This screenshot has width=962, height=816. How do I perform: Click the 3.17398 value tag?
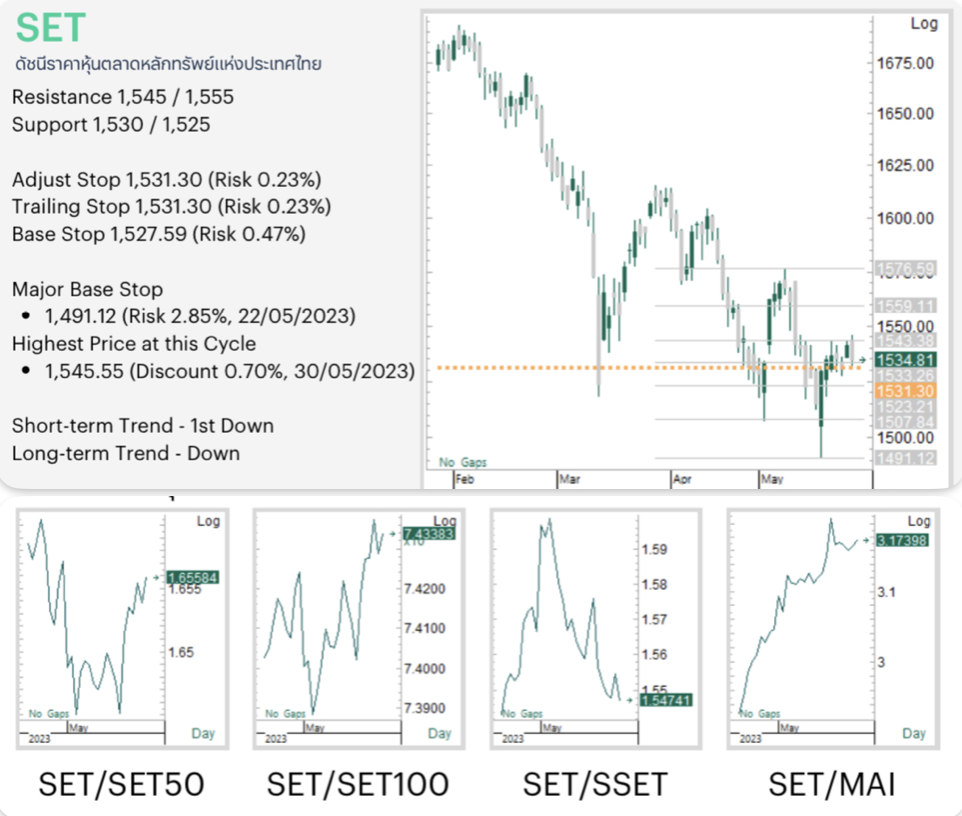click(x=902, y=541)
